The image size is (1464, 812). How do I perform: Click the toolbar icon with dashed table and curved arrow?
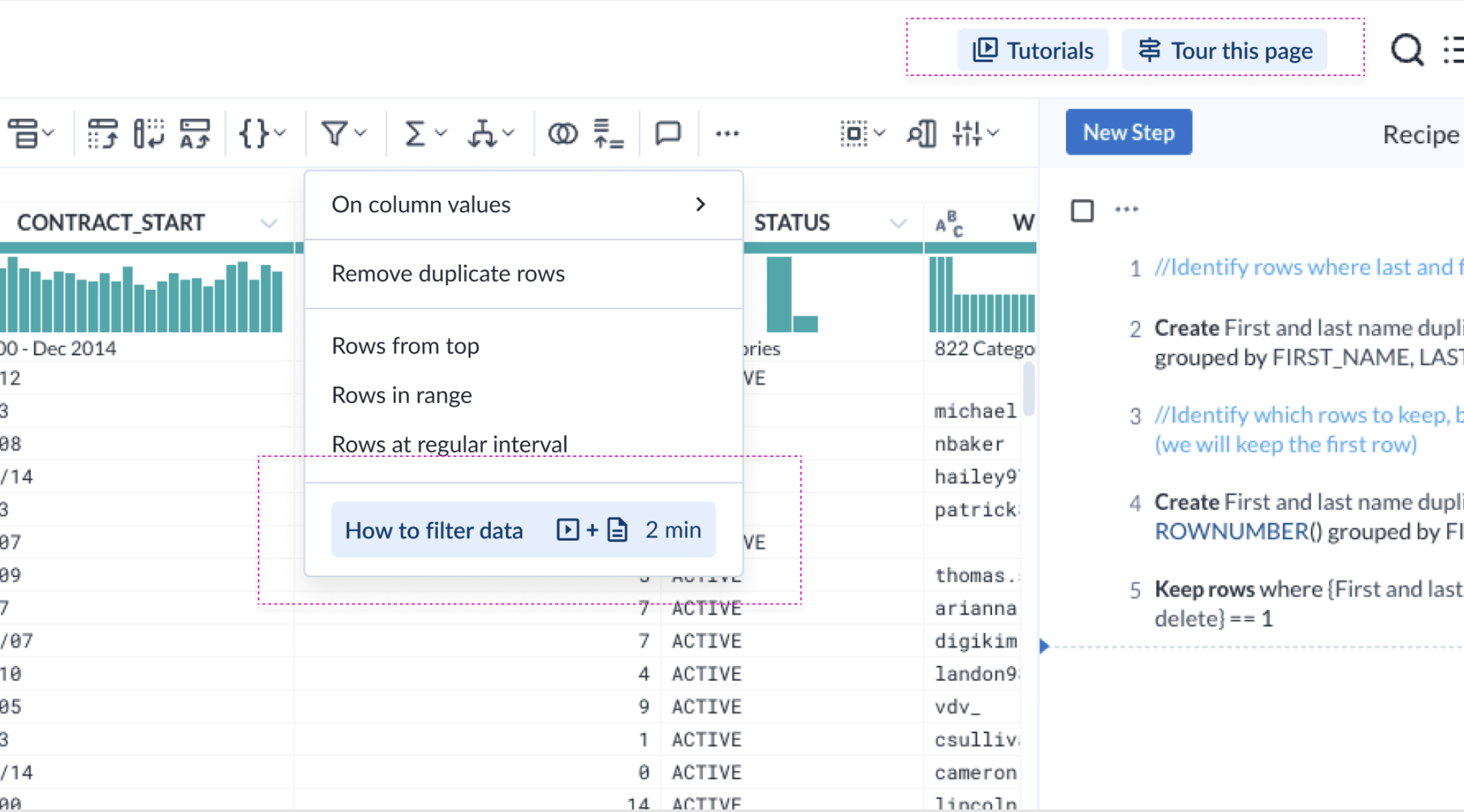(x=103, y=133)
